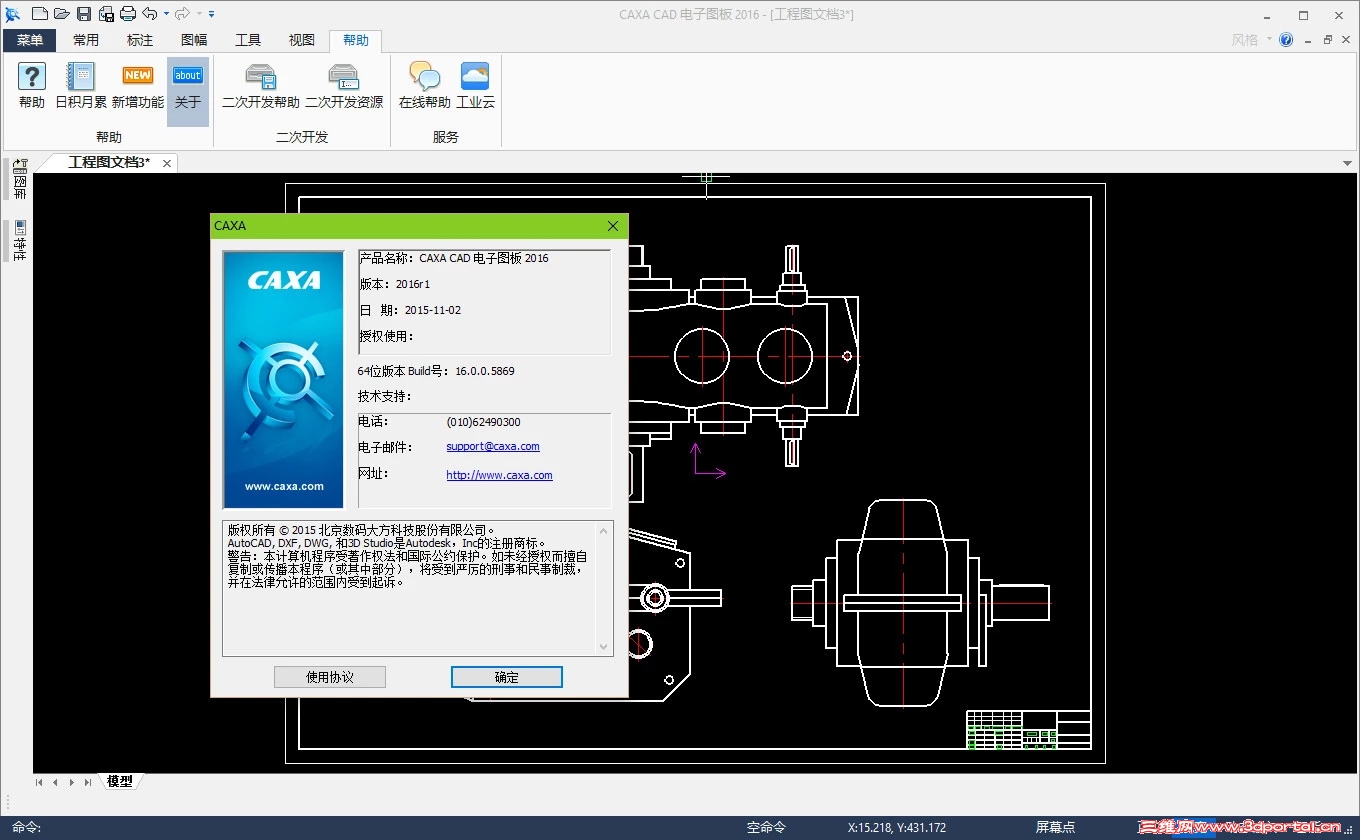Screen dimensions: 1360x840
Task: Close the CAXA About dialog
Action: 613,226
